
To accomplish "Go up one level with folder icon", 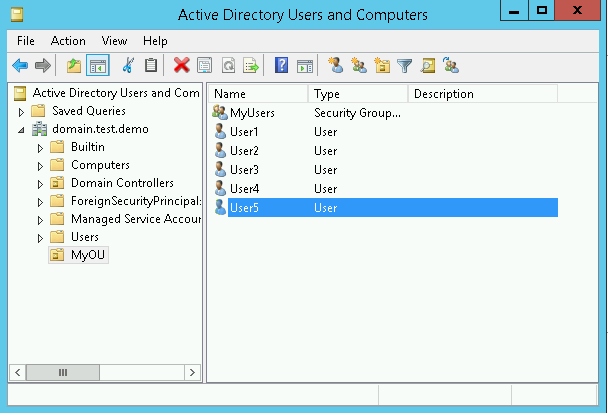I will (74, 66).
